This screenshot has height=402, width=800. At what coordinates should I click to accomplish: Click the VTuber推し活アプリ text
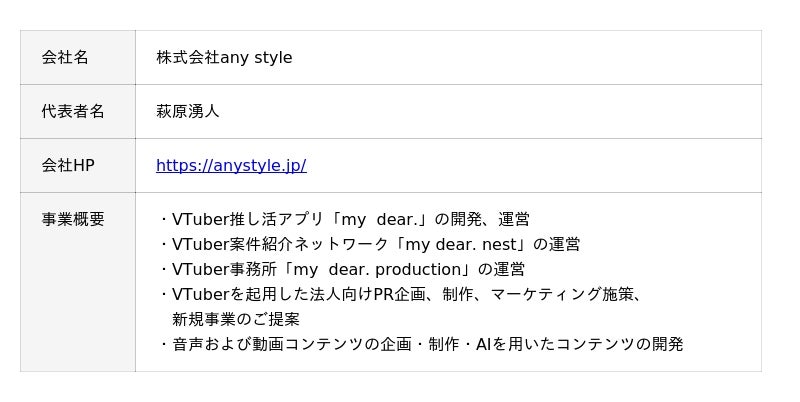click(250, 220)
